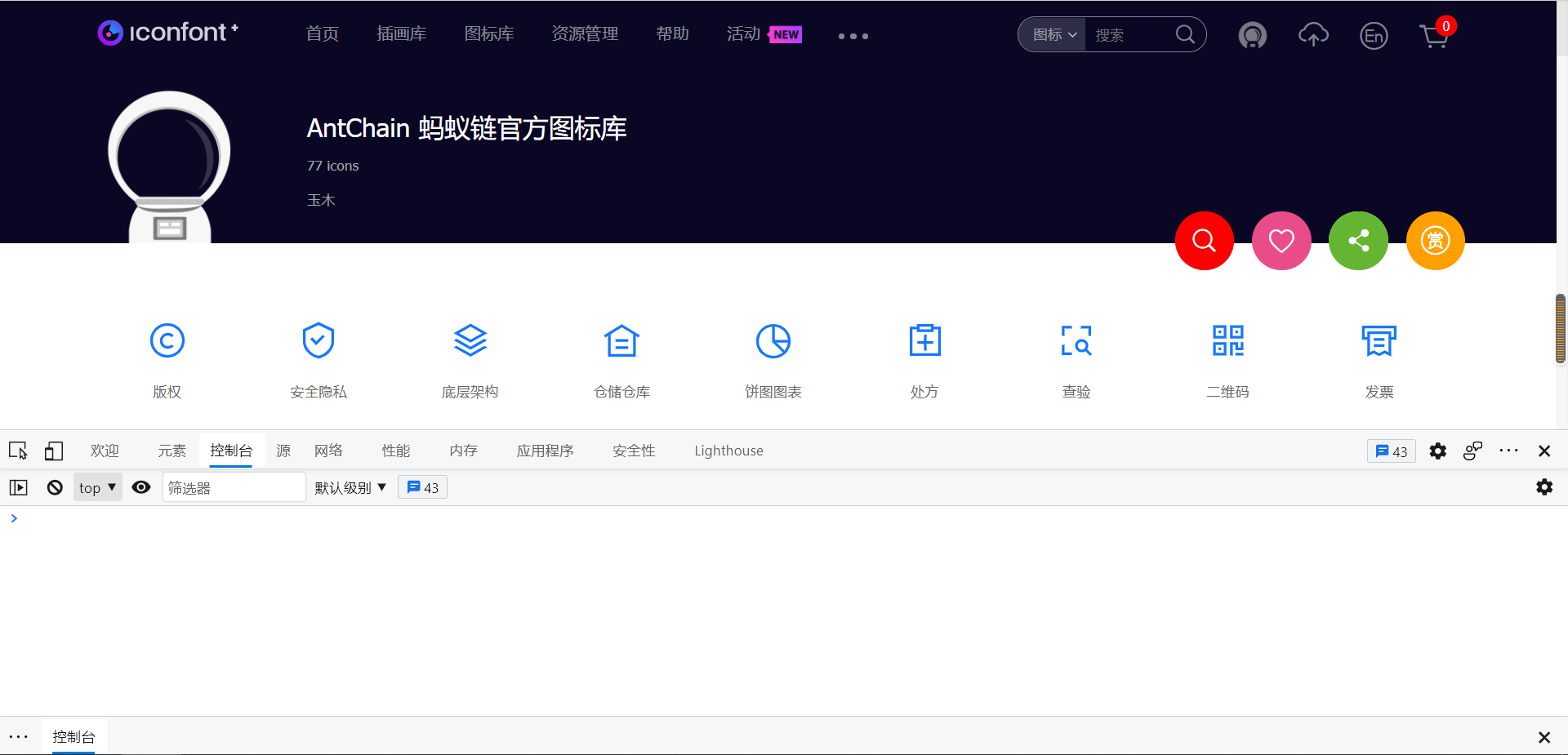Toggle the console sidebar panel
The height and width of the screenshot is (755, 1568).
click(19, 488)
